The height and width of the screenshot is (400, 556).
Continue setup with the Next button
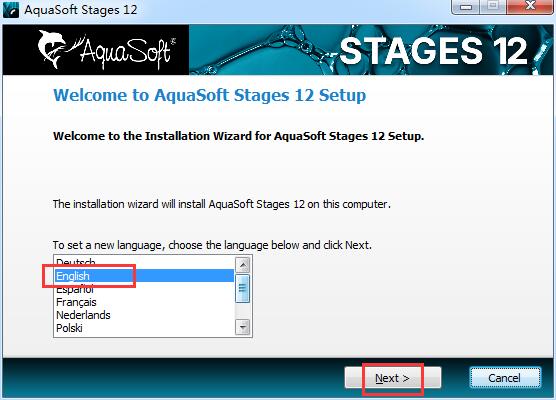(393, 378)
